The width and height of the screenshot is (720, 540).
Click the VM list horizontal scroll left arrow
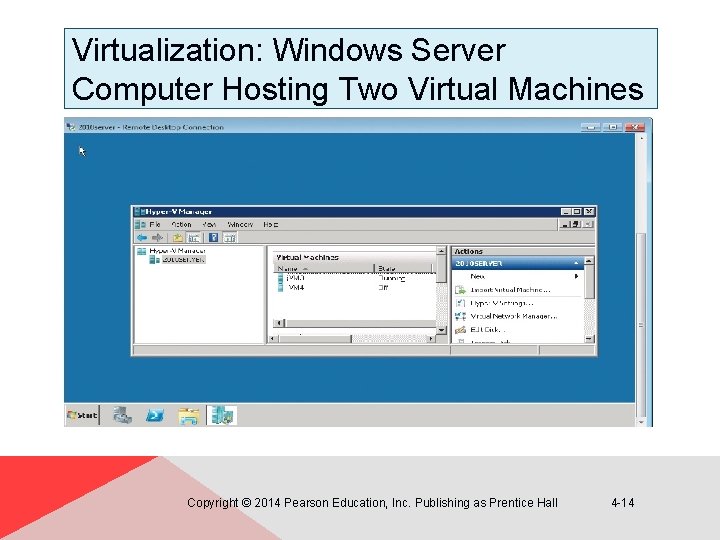pos(279,323)
